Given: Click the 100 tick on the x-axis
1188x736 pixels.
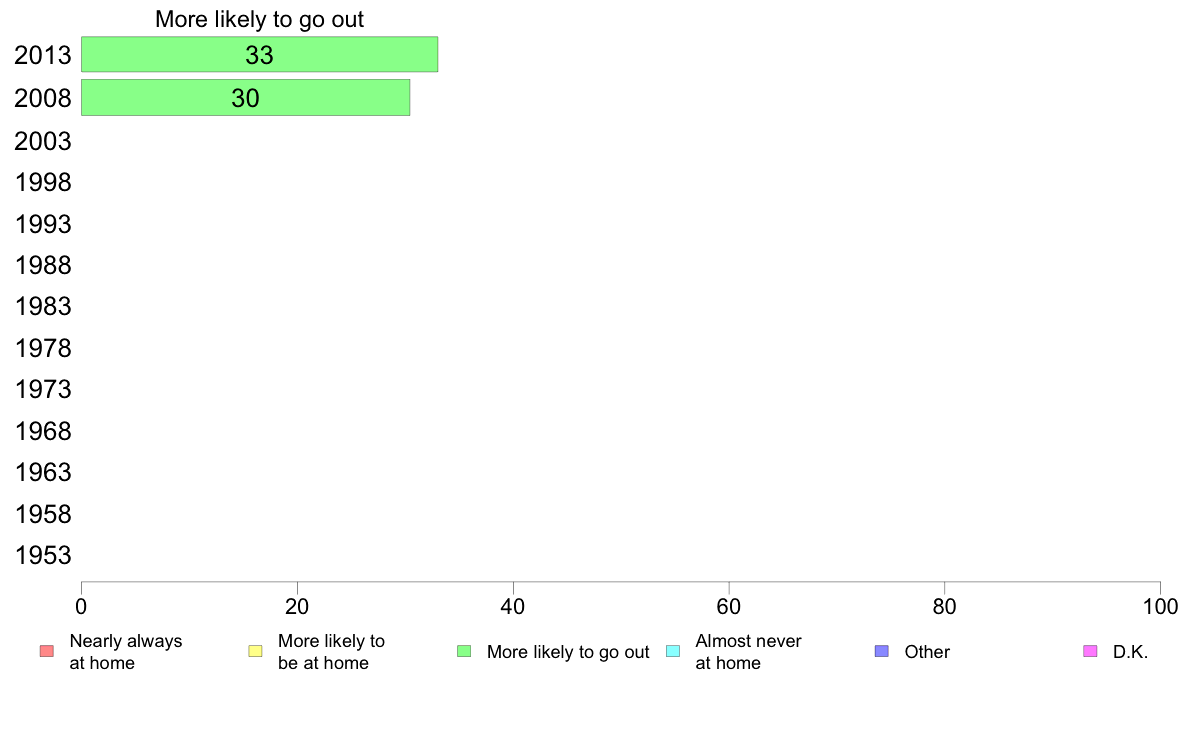Looking at the screenshot, I should [1160, 606].
